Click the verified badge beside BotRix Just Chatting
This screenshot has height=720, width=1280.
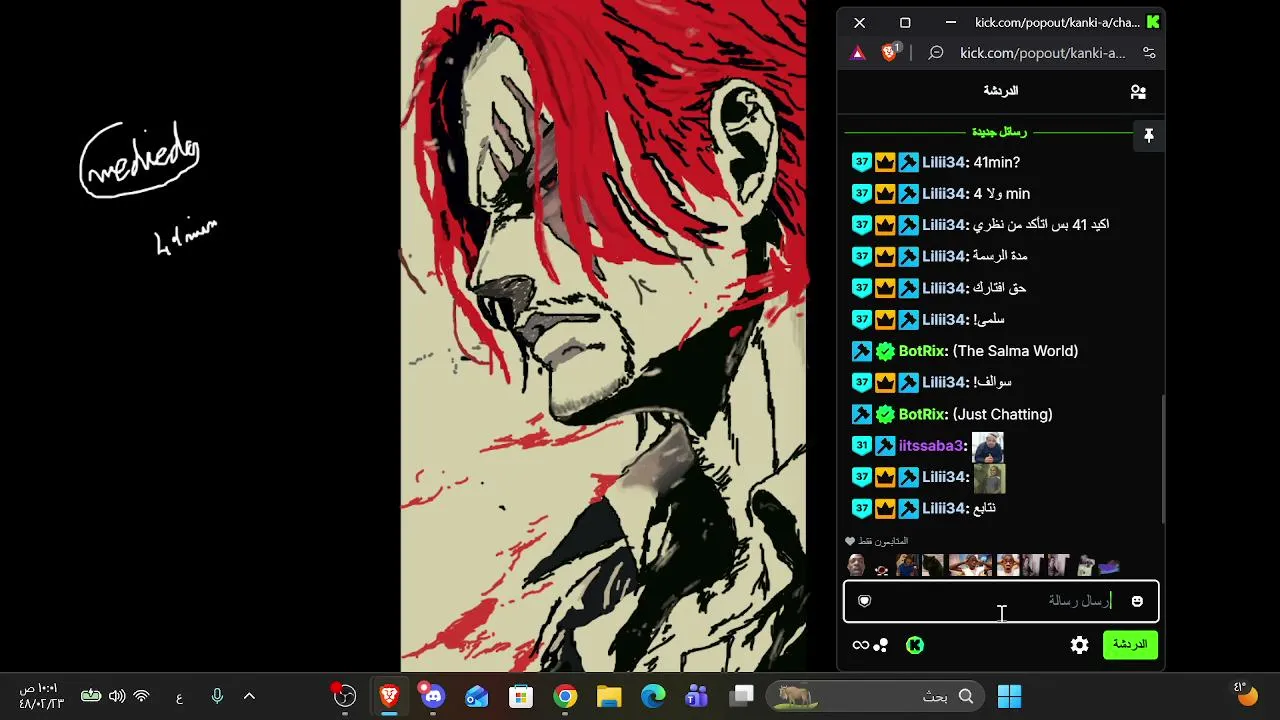point(885,414)
